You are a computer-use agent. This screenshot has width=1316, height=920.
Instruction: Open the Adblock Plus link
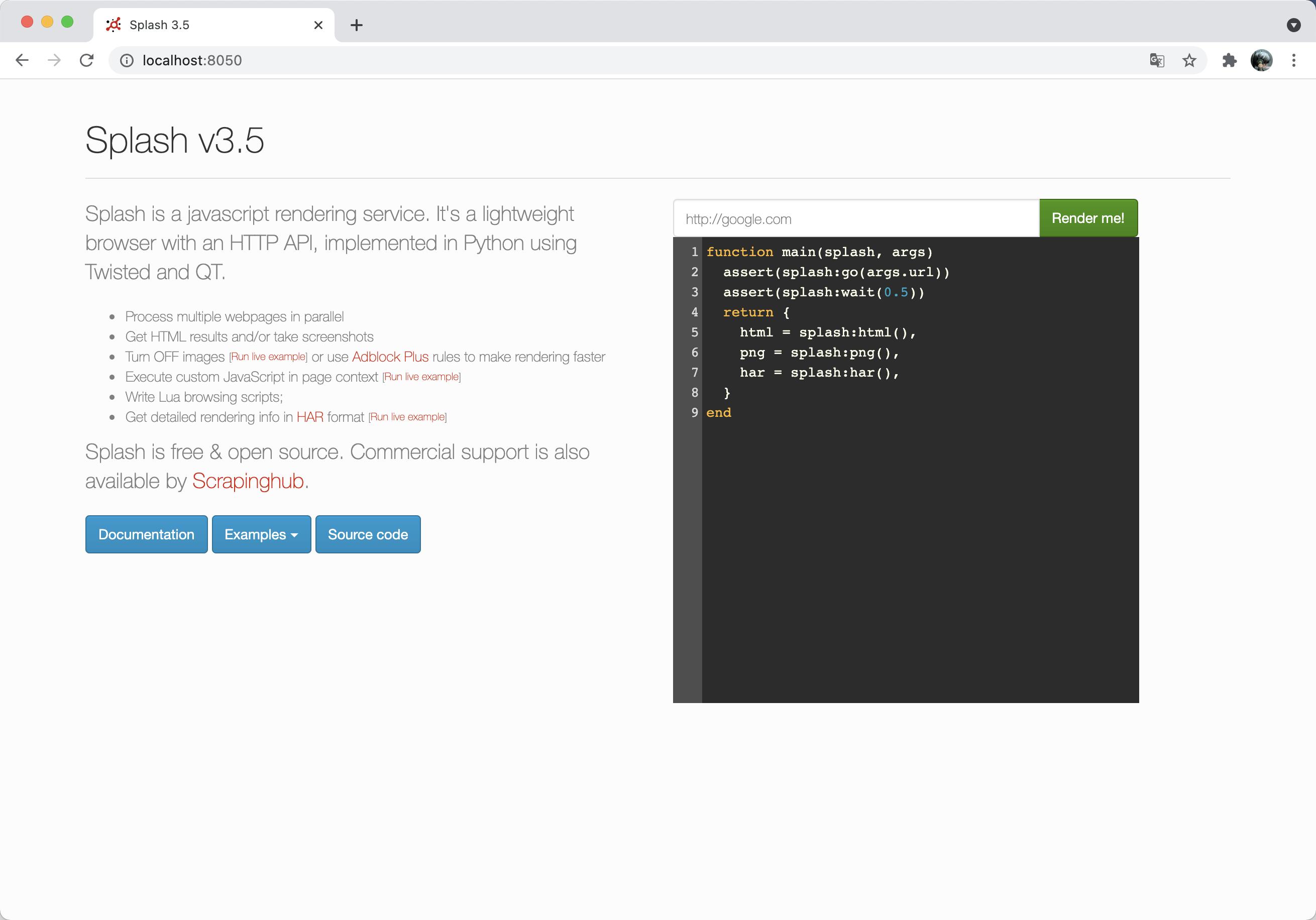point(390,357)
